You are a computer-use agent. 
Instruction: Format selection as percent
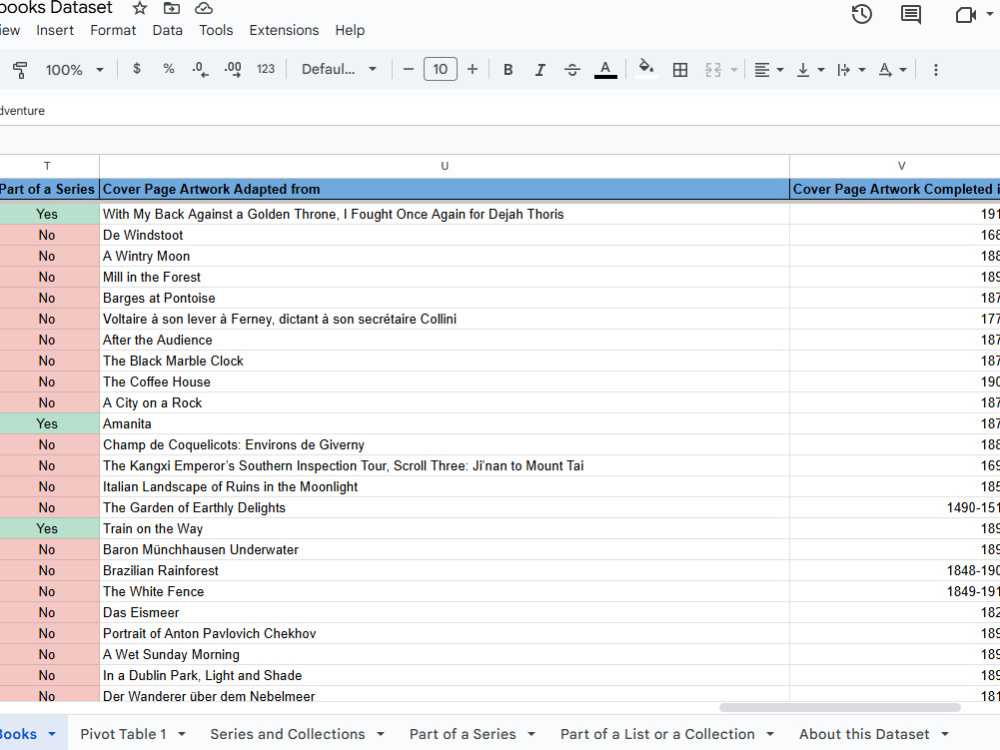[167, 69]
